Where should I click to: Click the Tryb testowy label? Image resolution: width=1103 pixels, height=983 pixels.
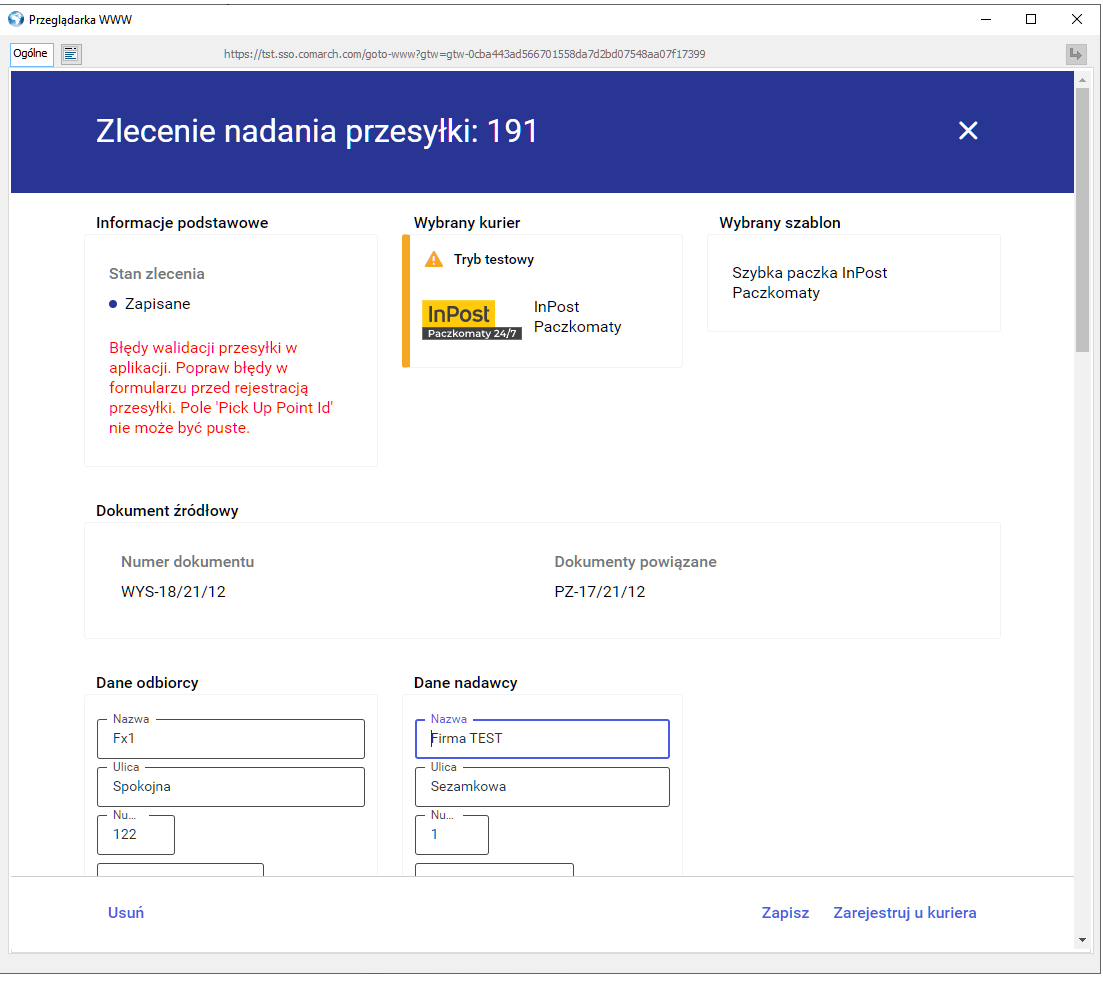pos(494,260)
